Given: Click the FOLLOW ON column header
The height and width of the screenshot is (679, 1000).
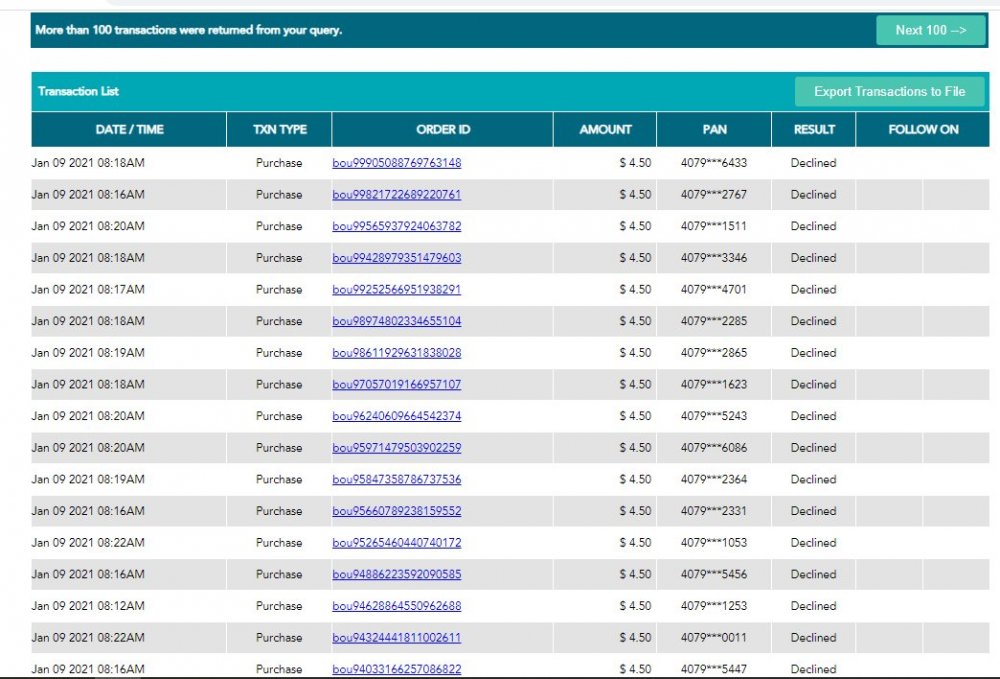Looking at the screenshot, I should [922, 130].
